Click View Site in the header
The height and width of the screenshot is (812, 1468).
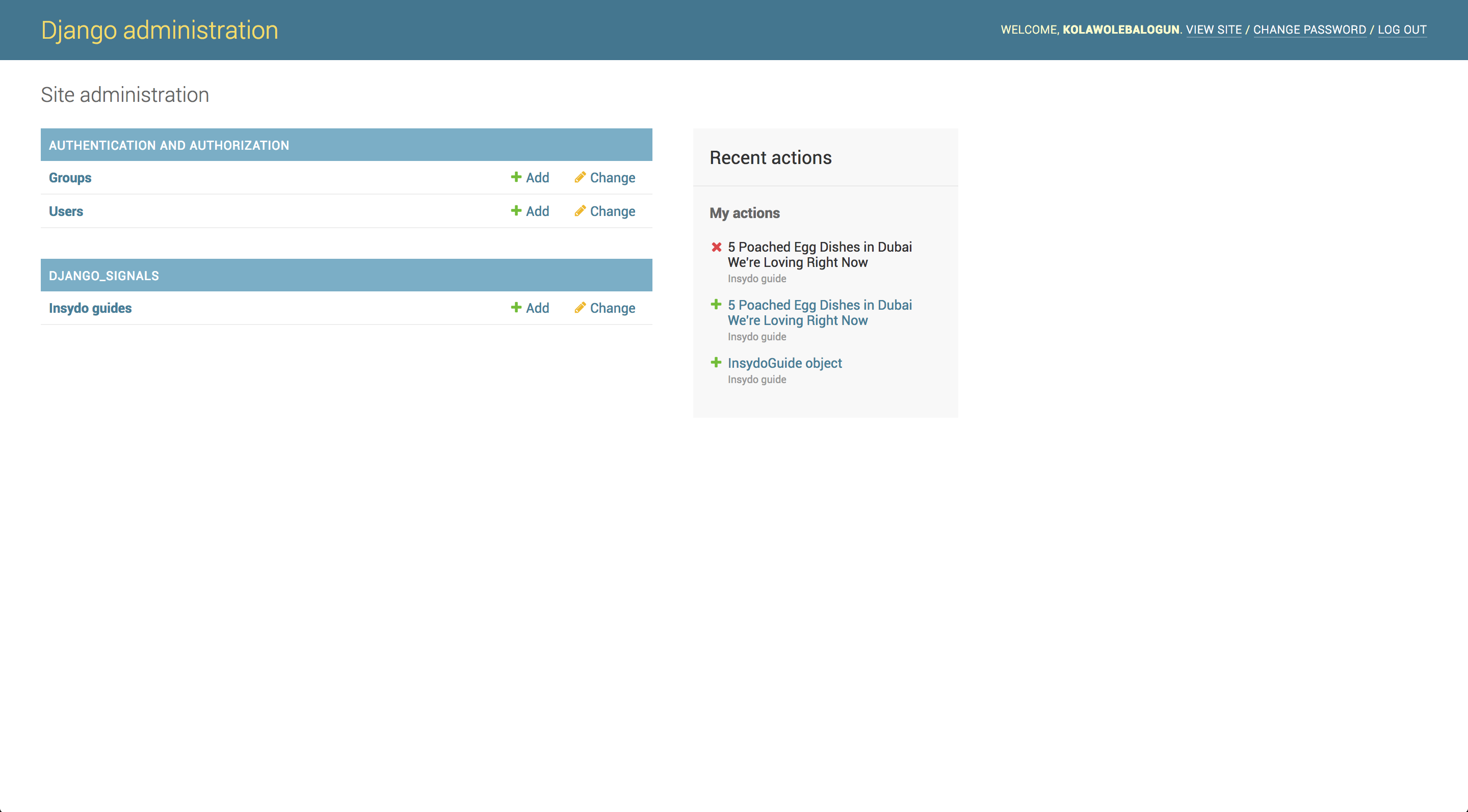tap(1213, 30)
